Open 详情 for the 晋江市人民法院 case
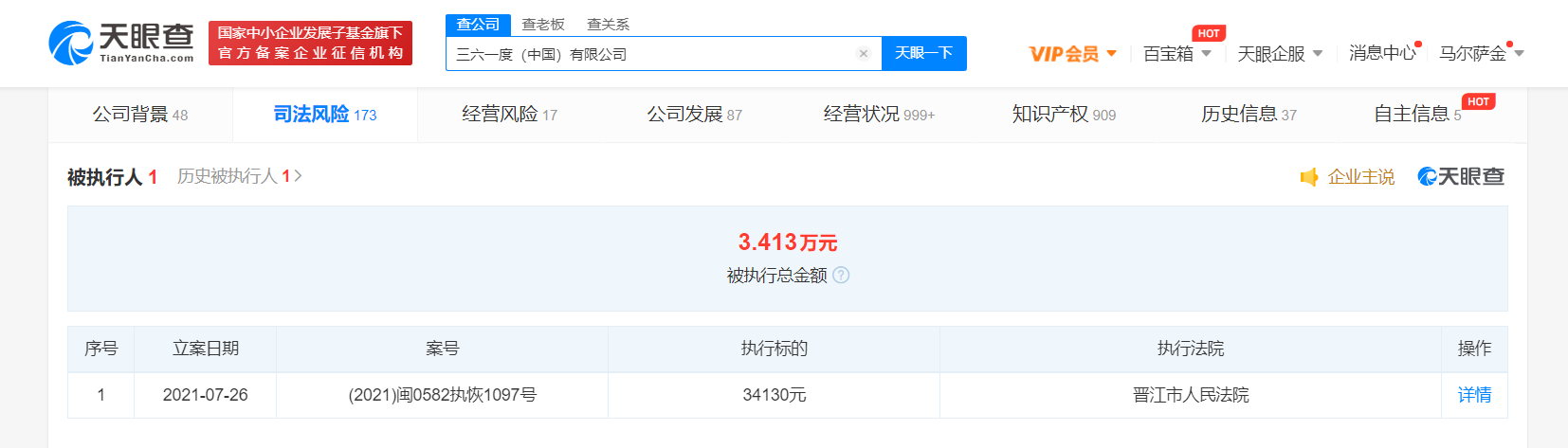The height and width of the screenshot is (448, 1568). click(x=1475, y=395)
